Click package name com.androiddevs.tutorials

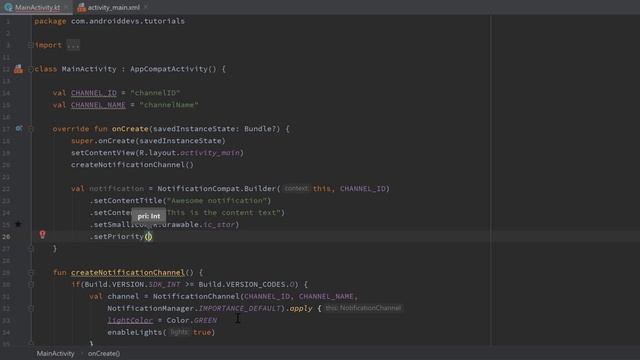point(128,21)
